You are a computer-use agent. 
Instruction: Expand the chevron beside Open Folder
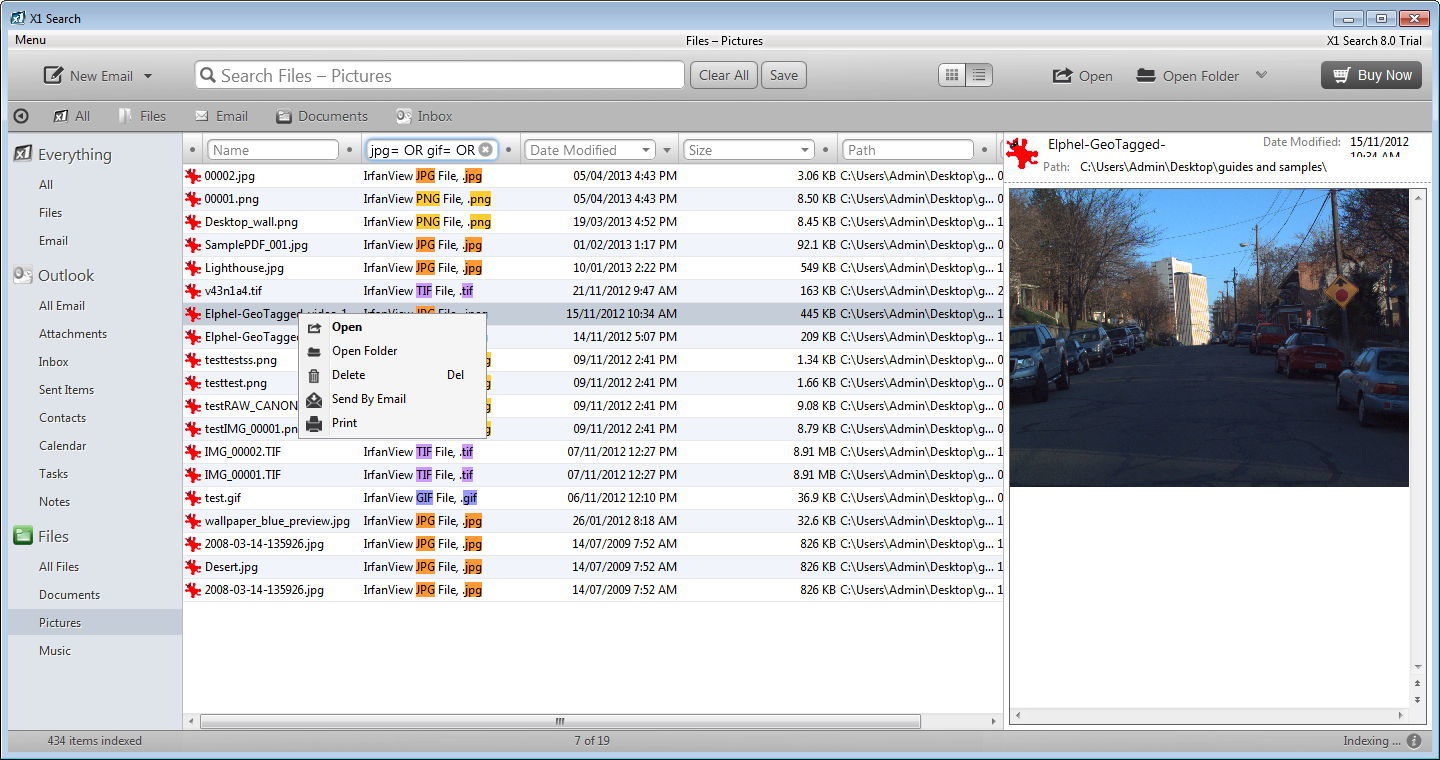coord(1261,75)
